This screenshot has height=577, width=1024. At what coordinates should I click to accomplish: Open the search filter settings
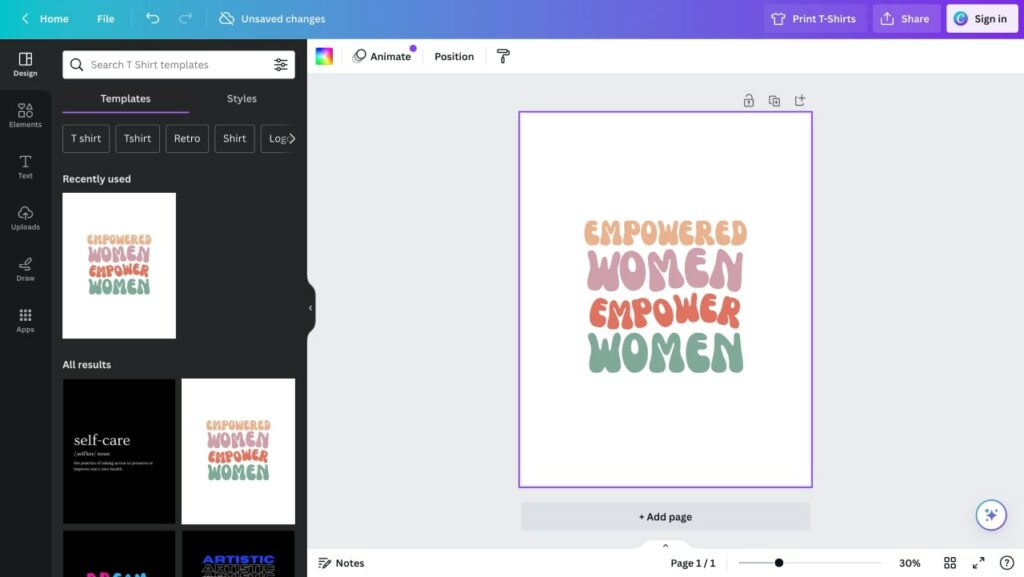click(281, 64)
